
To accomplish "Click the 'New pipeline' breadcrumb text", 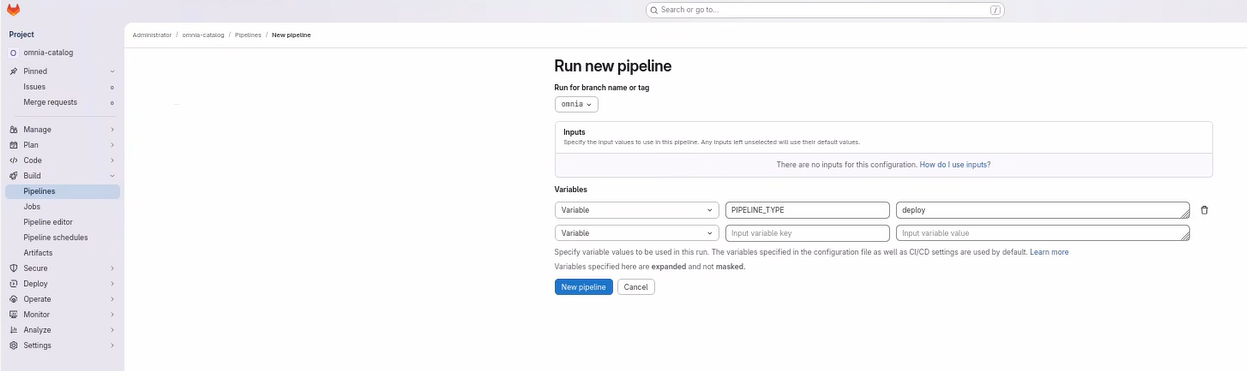I will coord(291,35).
